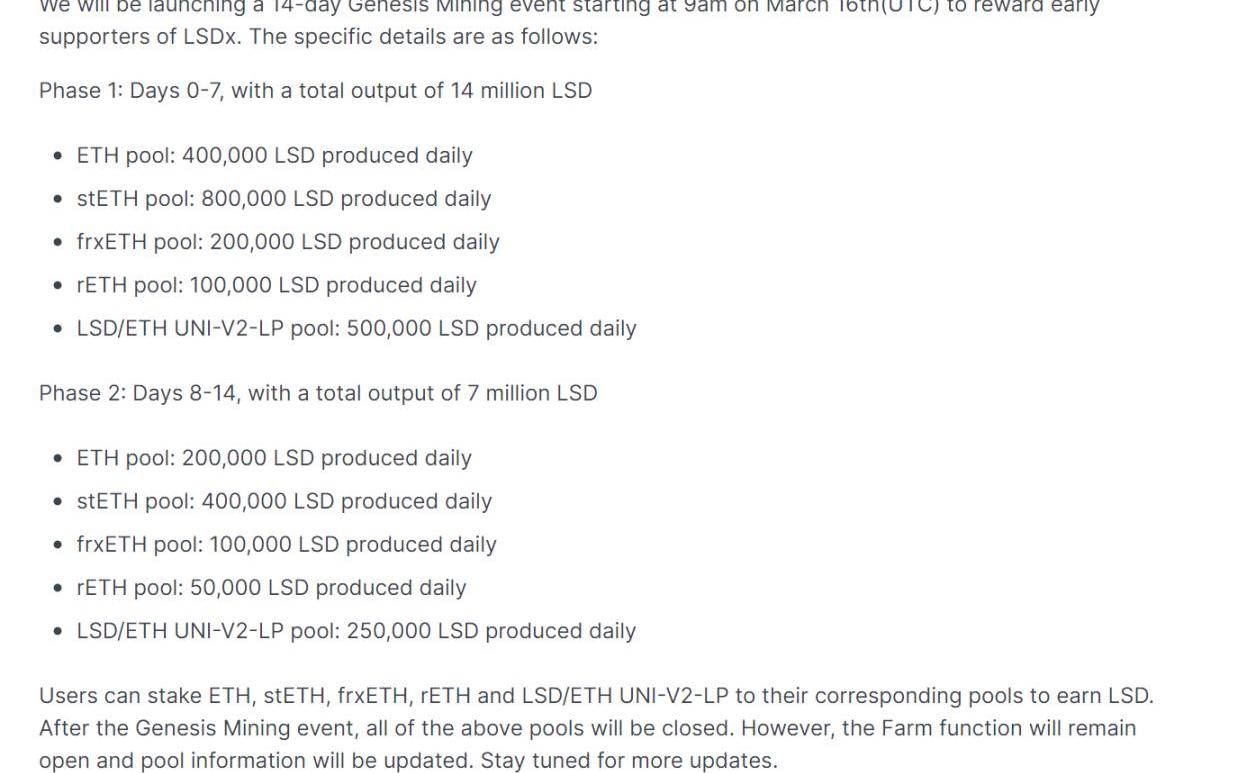Click the rETH pool 50,000 LSD line
Viewport: 1247px width, 773px height.
[x=271, y=588]
